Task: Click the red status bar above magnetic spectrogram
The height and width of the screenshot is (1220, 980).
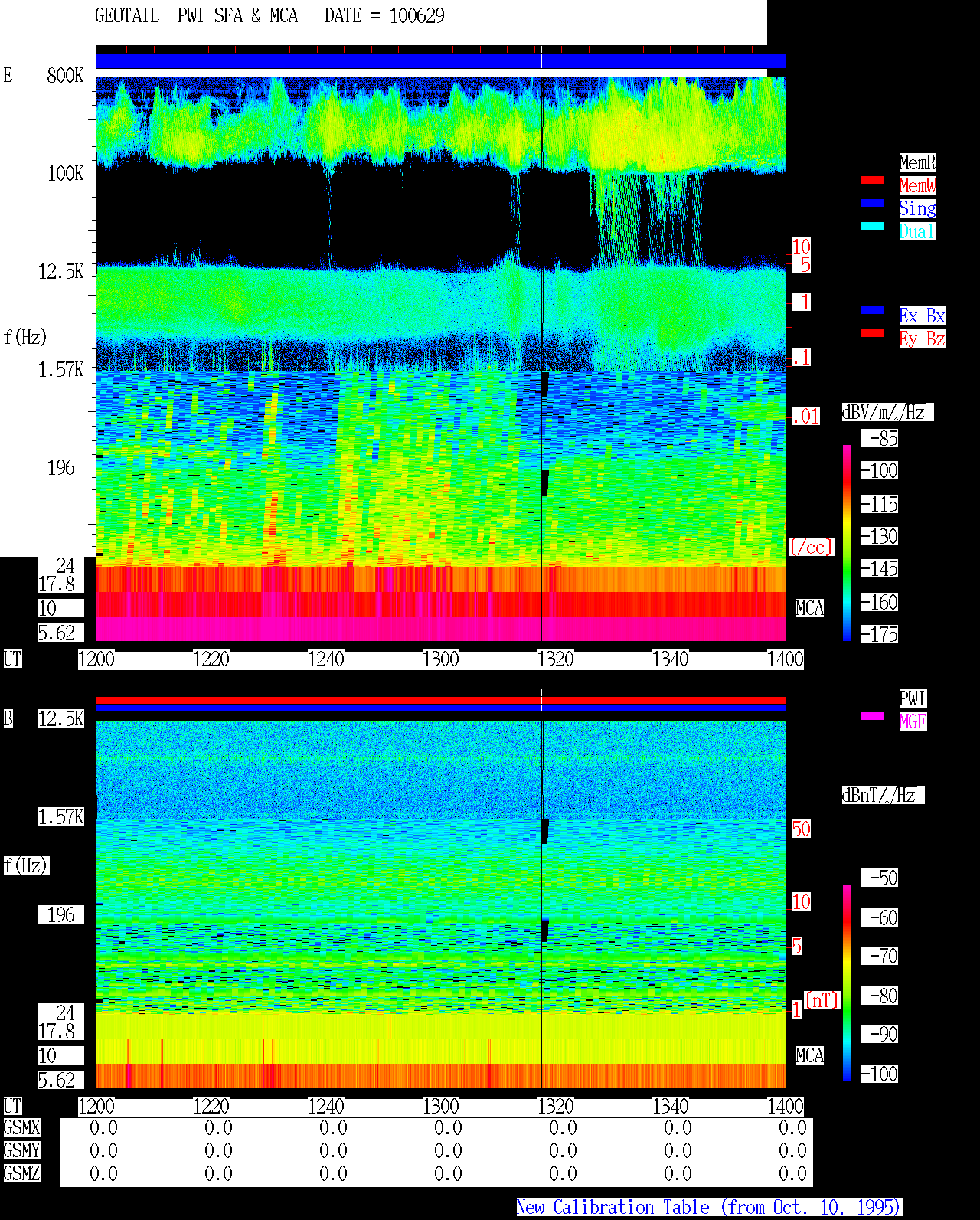Action: click(x=440, y=700)
